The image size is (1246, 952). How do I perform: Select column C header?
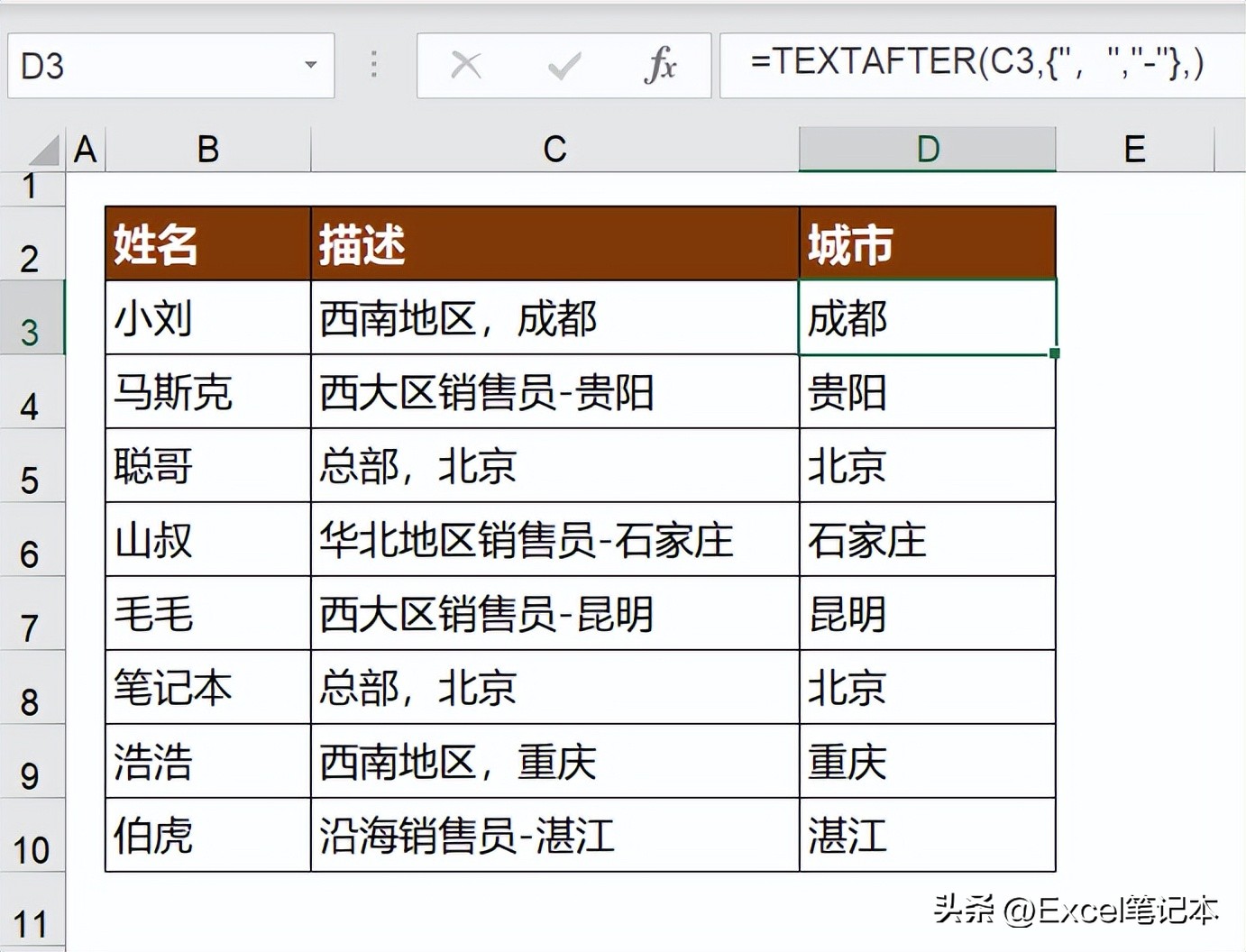click(554, 150)
